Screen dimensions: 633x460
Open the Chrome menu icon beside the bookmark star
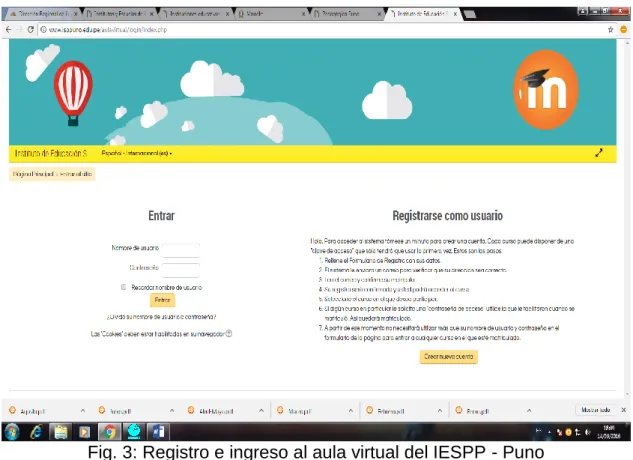[x=623, y=29]
